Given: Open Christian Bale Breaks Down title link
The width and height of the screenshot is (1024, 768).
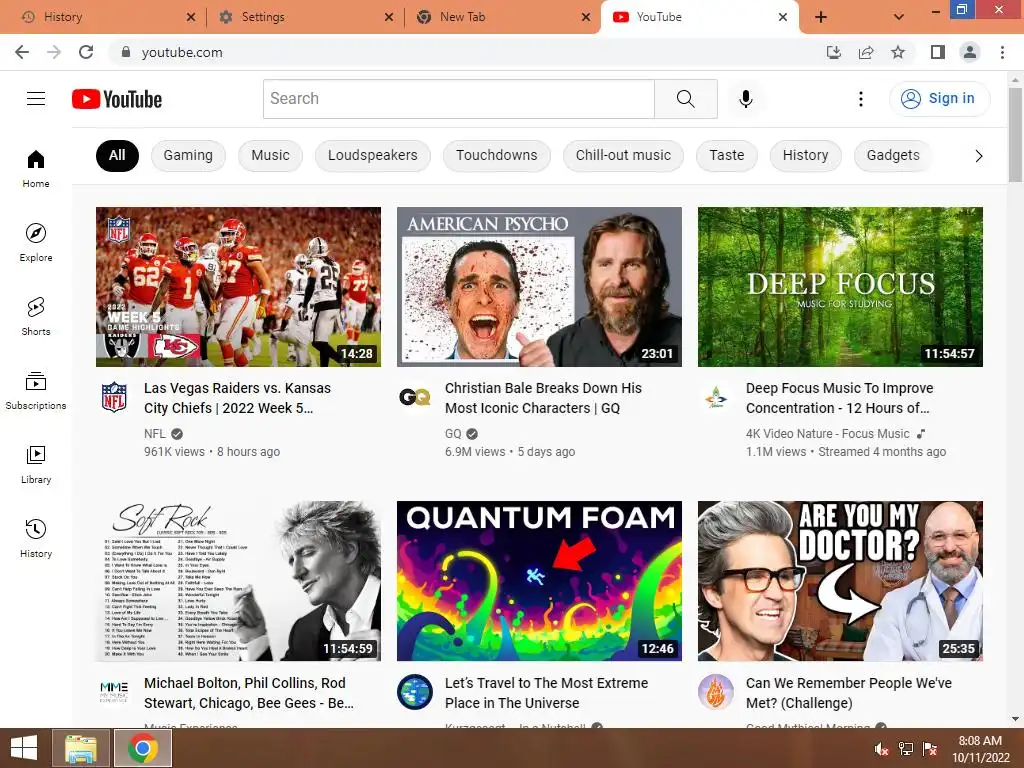Looking at the screenshot, I should tap(543, 398).
